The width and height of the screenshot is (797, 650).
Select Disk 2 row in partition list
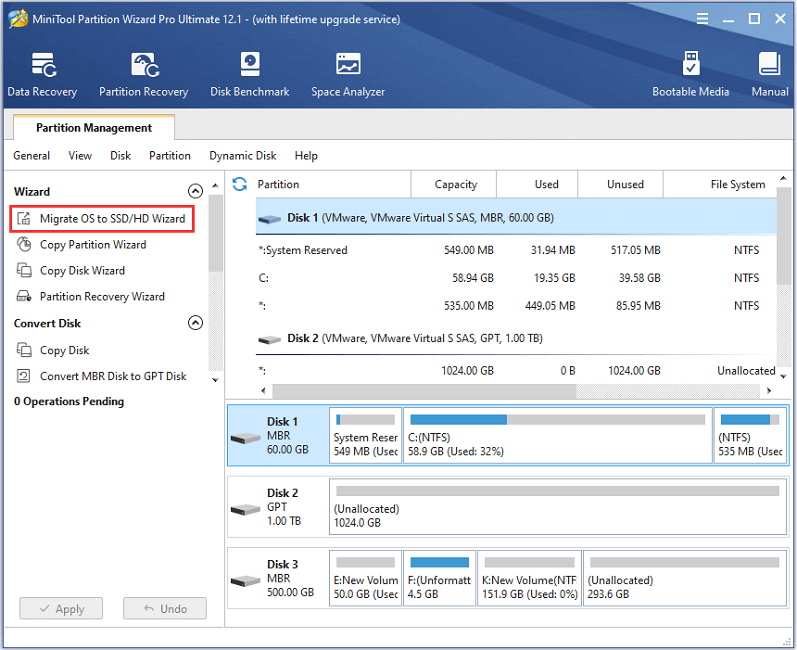point(516,338)
